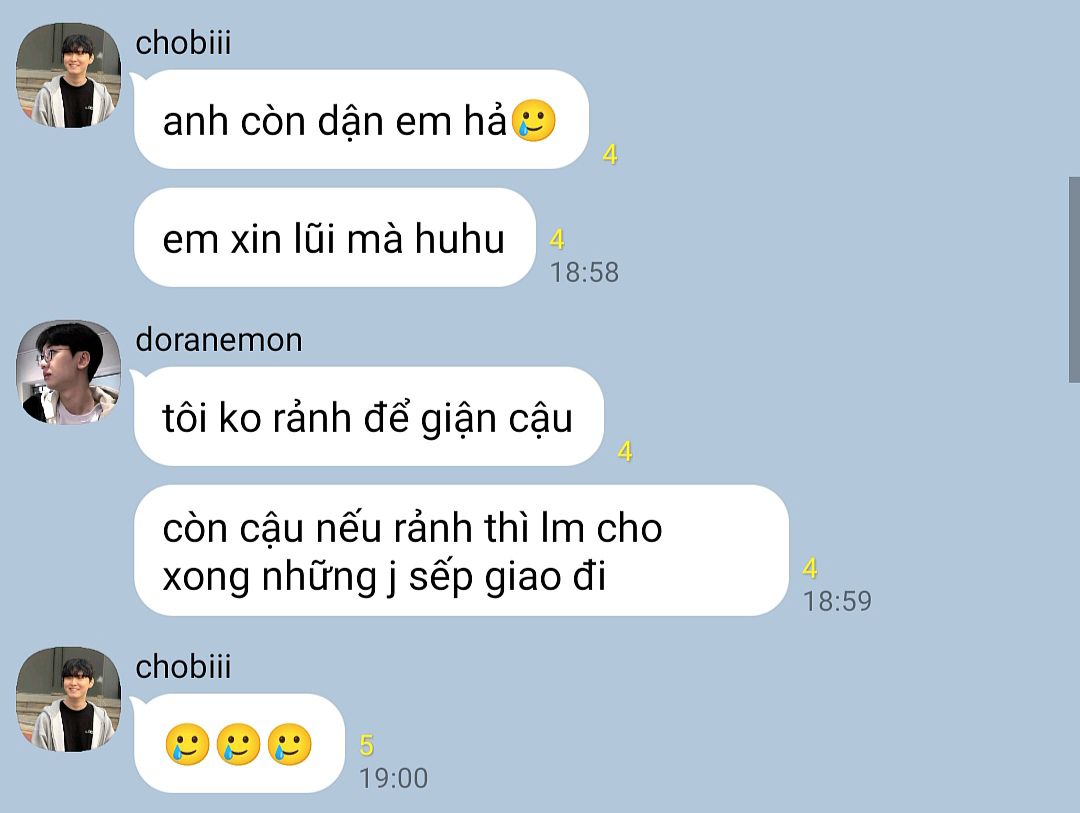
Task: Click the crying emoji in first message
Action: pyautogui.click(x=534, y=121)
